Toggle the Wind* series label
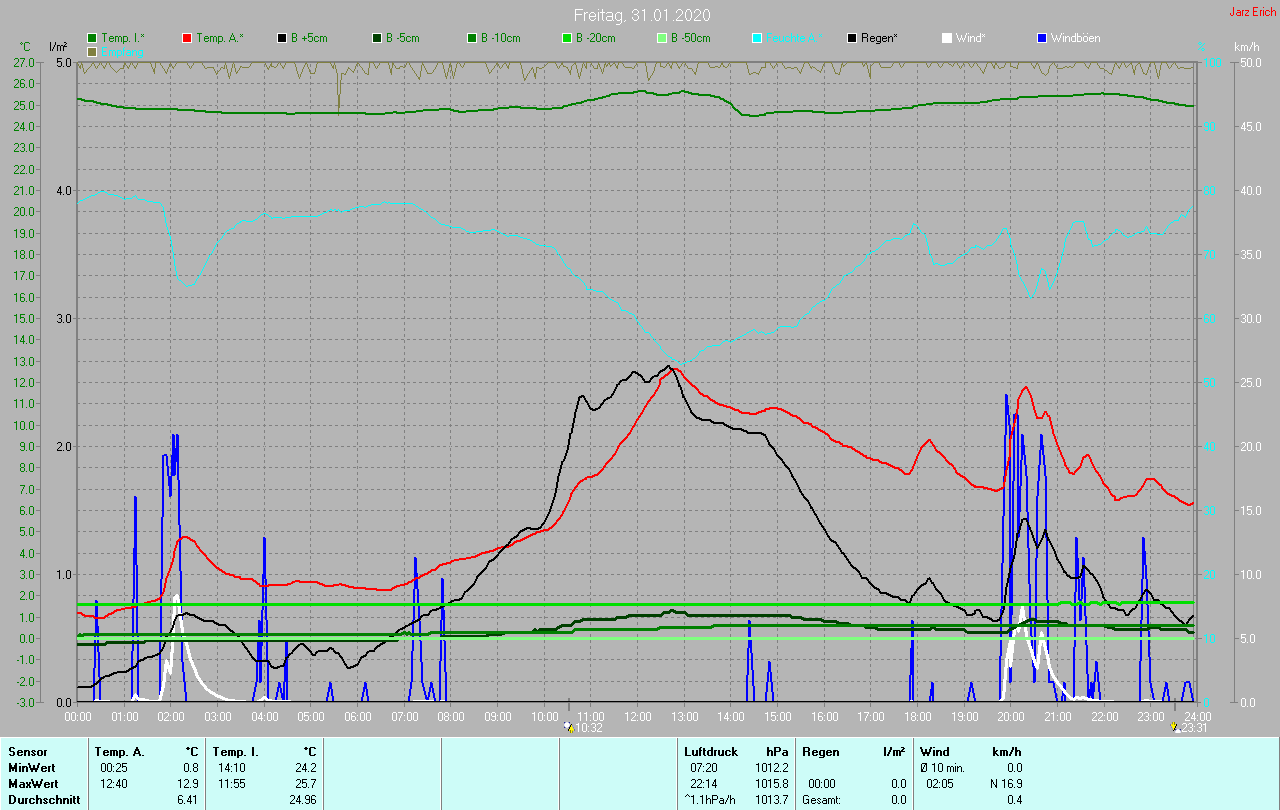 coord(969,38)
